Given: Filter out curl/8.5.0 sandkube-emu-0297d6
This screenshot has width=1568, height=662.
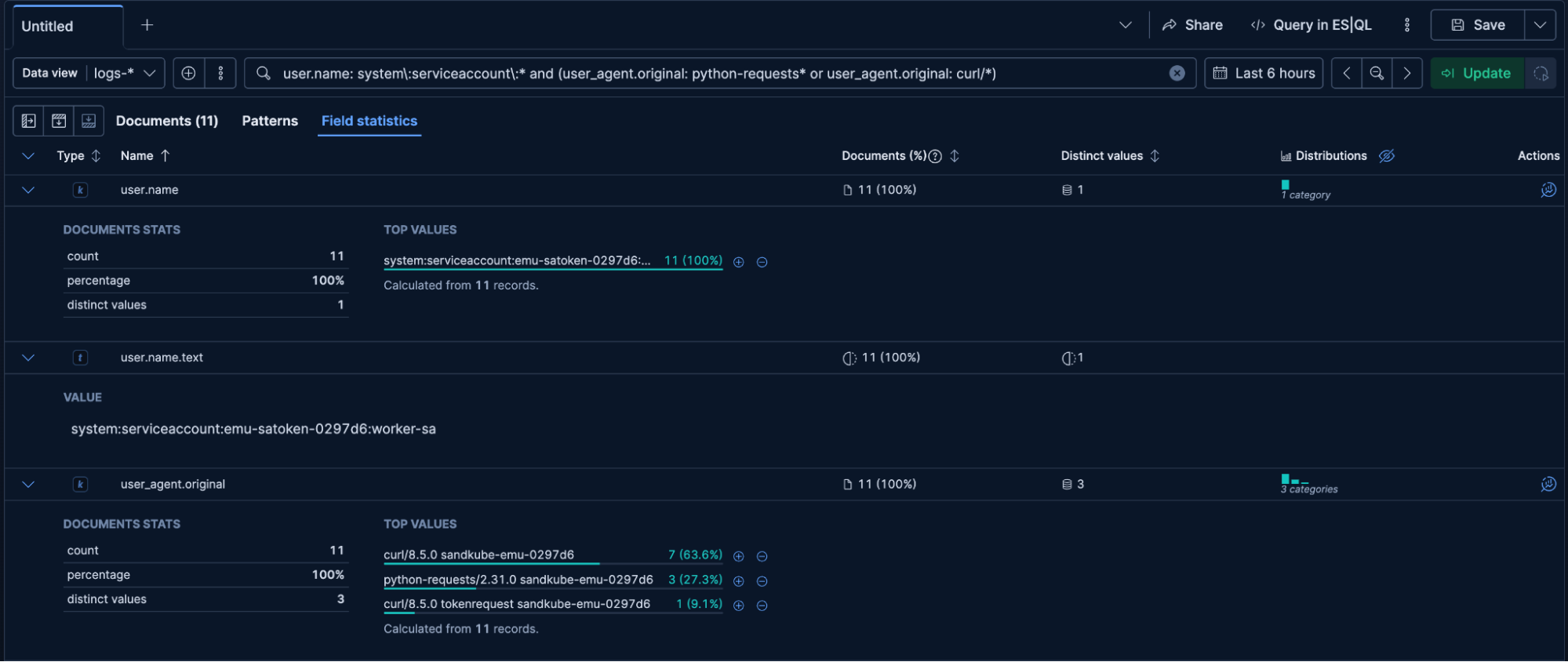Looking at the screenshot, I should [x=762, y=556].
